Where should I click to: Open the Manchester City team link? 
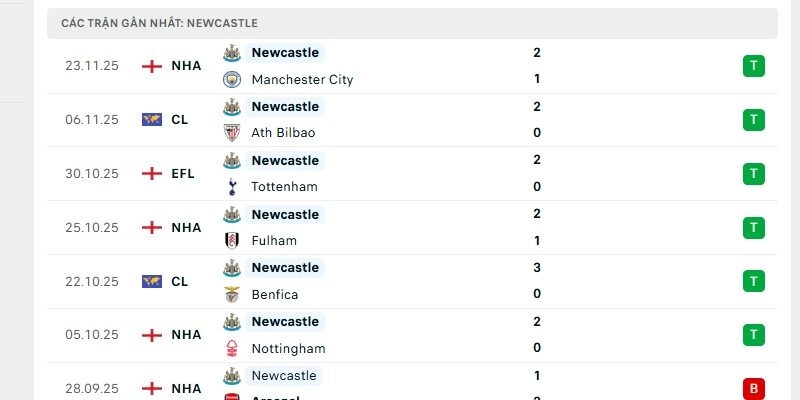[302, 79]
